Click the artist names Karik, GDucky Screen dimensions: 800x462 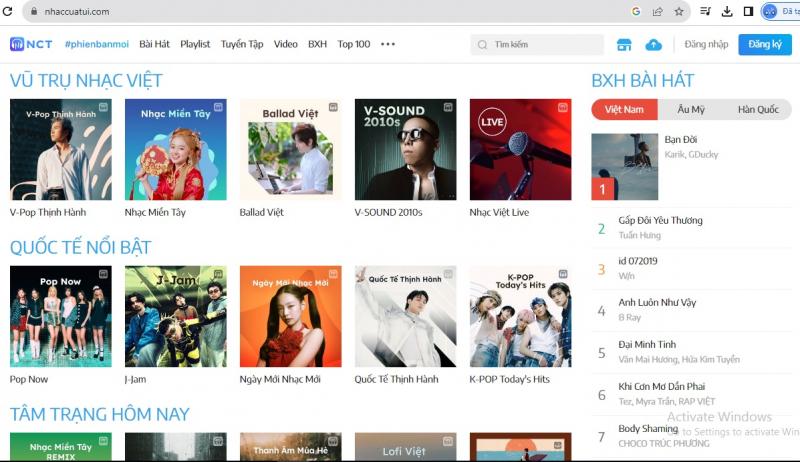(691, 155)
